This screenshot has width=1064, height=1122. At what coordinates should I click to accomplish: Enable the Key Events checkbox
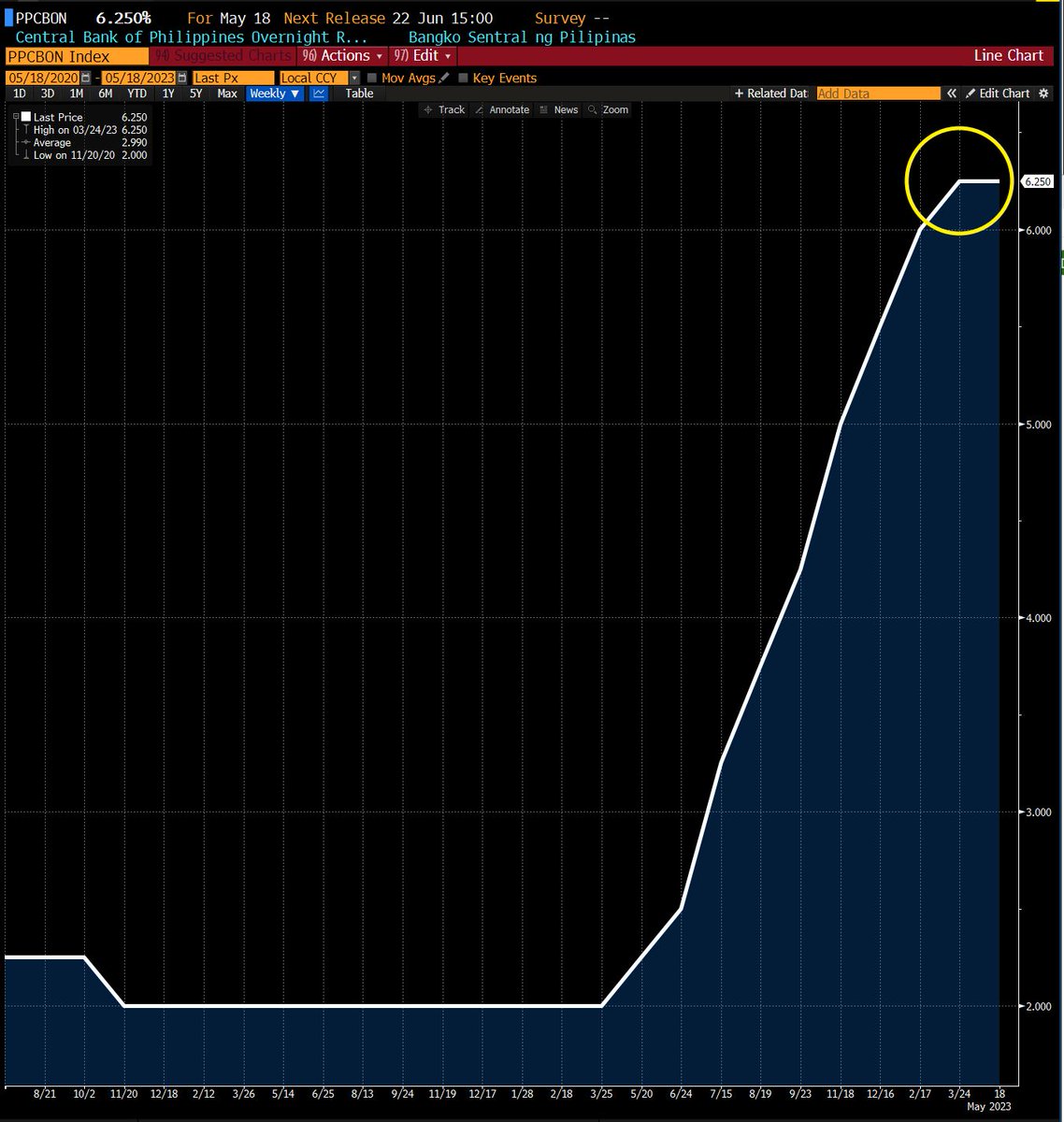[x=464, y=78]
